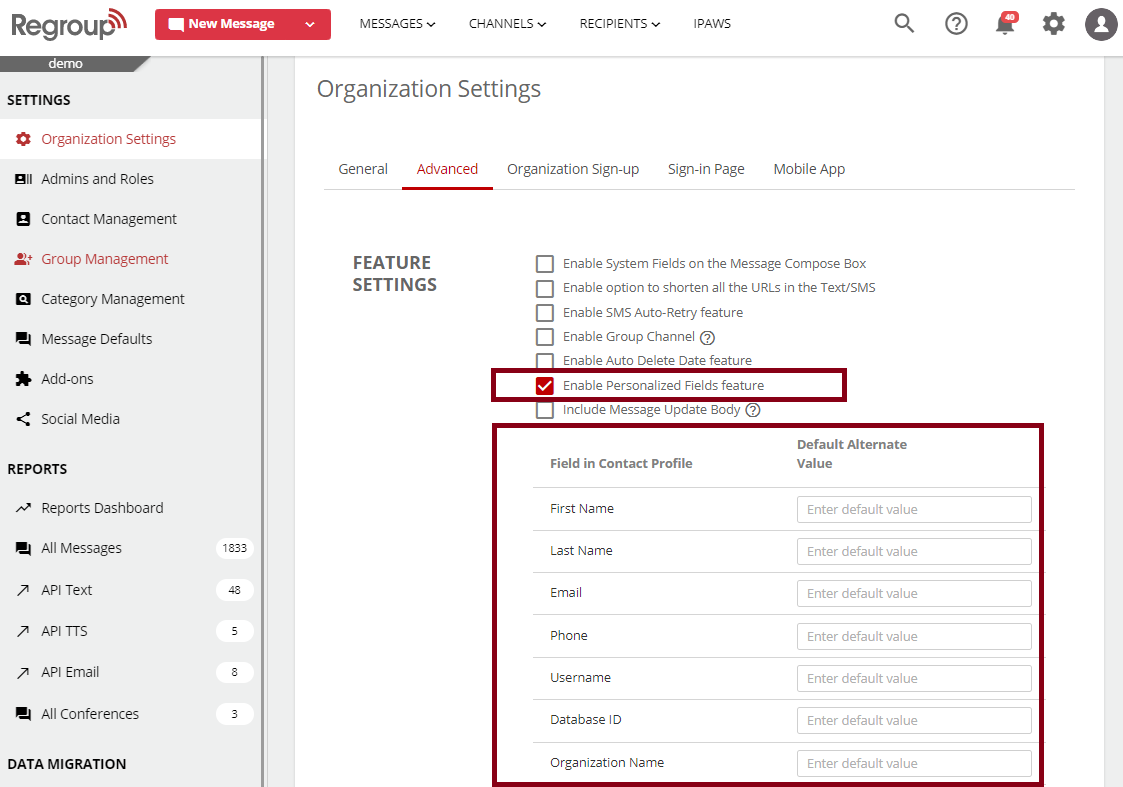This screenshot has width=1123, height=787.
Task: Click the IPAWS menu item
Action: pos(712,24)
